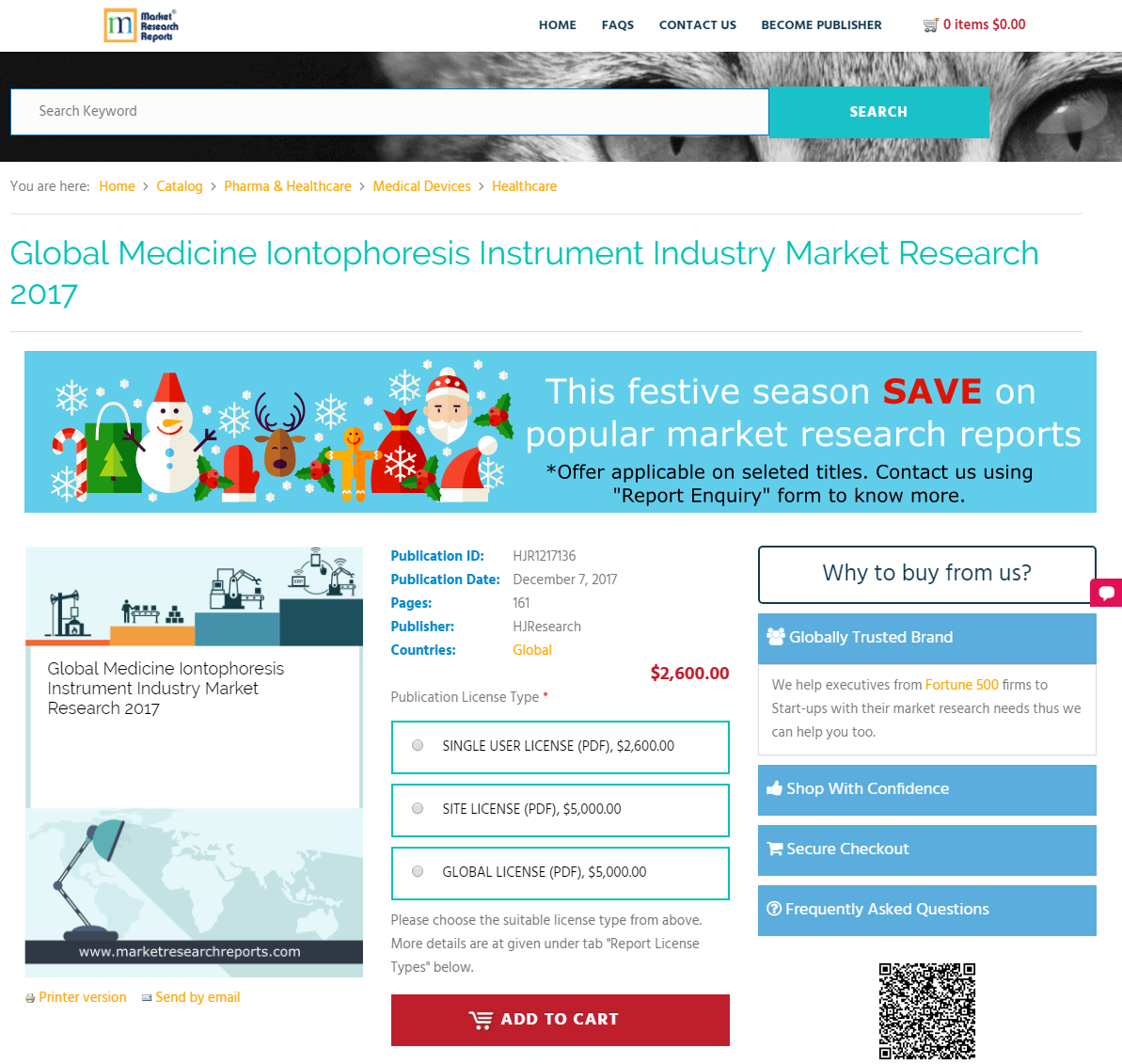This screenshot has height=1064, width=1122.
Task: Open the red chat bubble widget
Action: (x=1106, y=593)
